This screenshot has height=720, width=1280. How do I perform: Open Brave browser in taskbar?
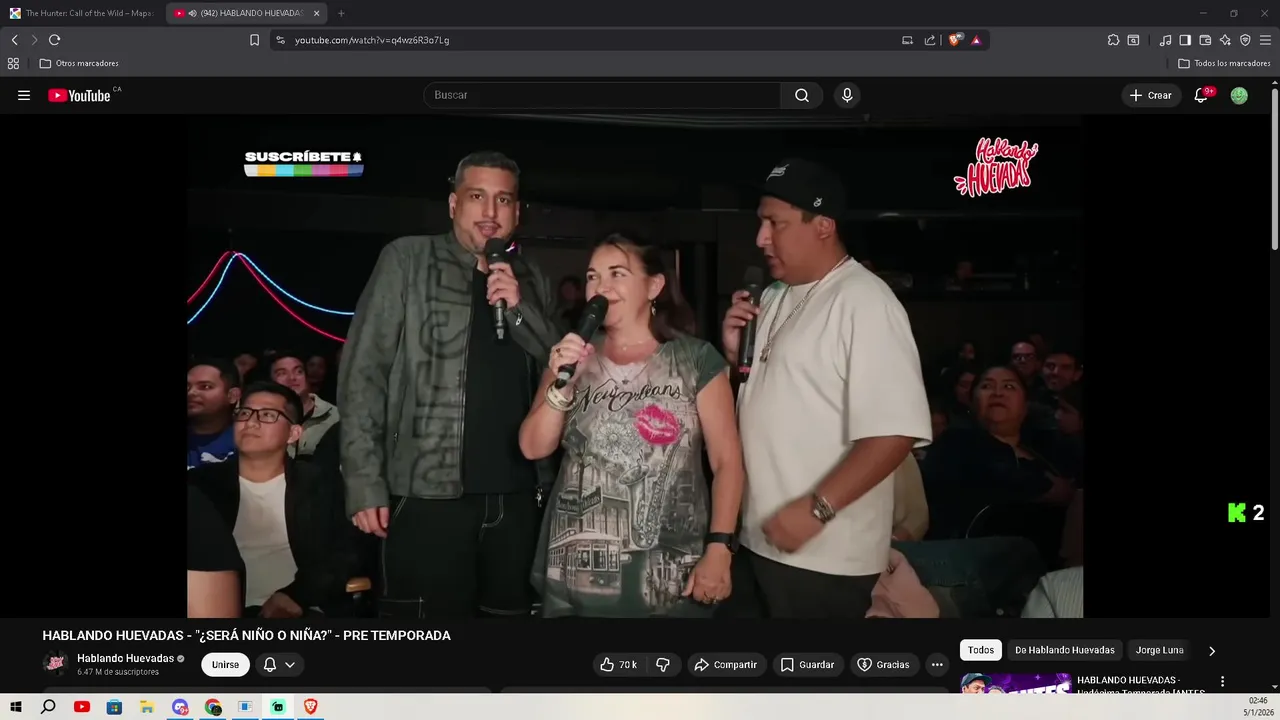pyautogui.click(x=310, y=707)
